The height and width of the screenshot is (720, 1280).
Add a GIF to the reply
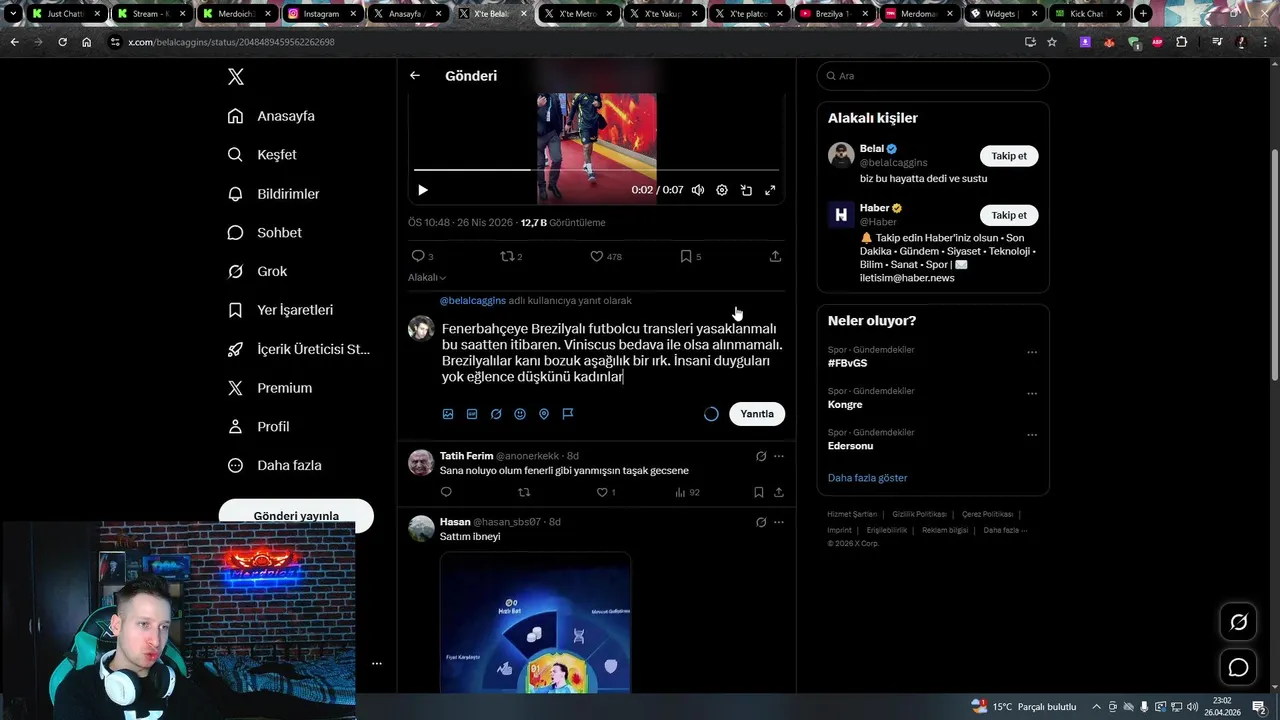472,414
